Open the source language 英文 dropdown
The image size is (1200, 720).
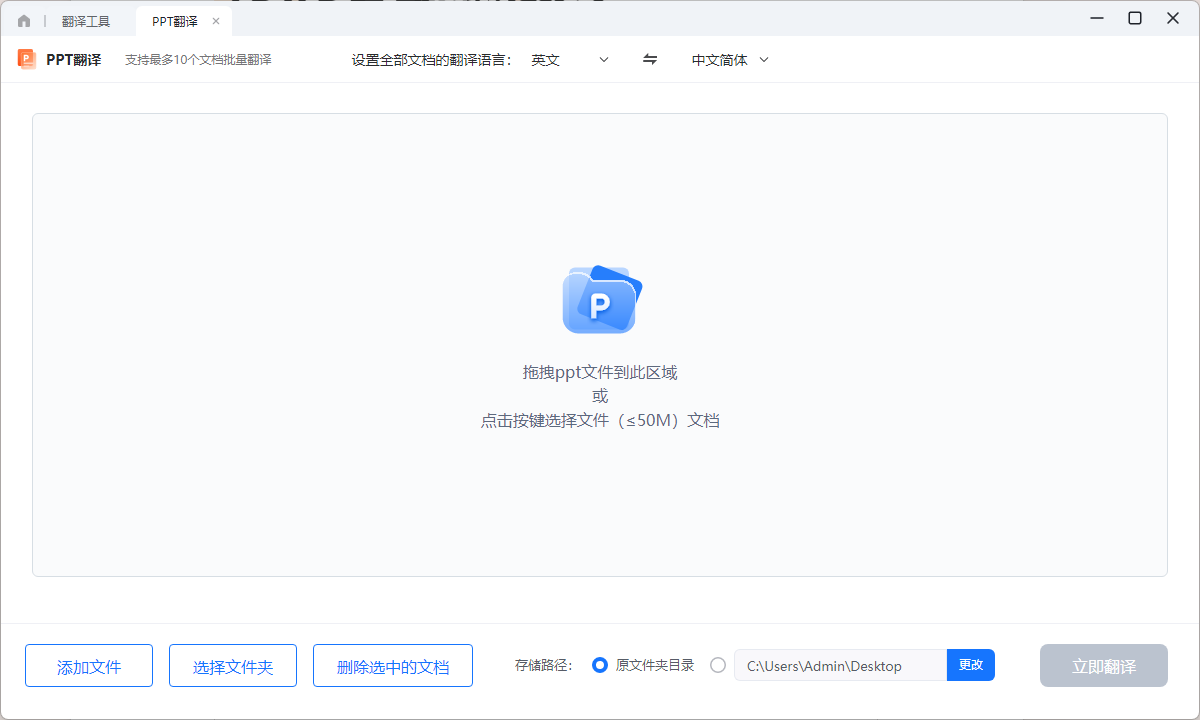tap(570, 60)
